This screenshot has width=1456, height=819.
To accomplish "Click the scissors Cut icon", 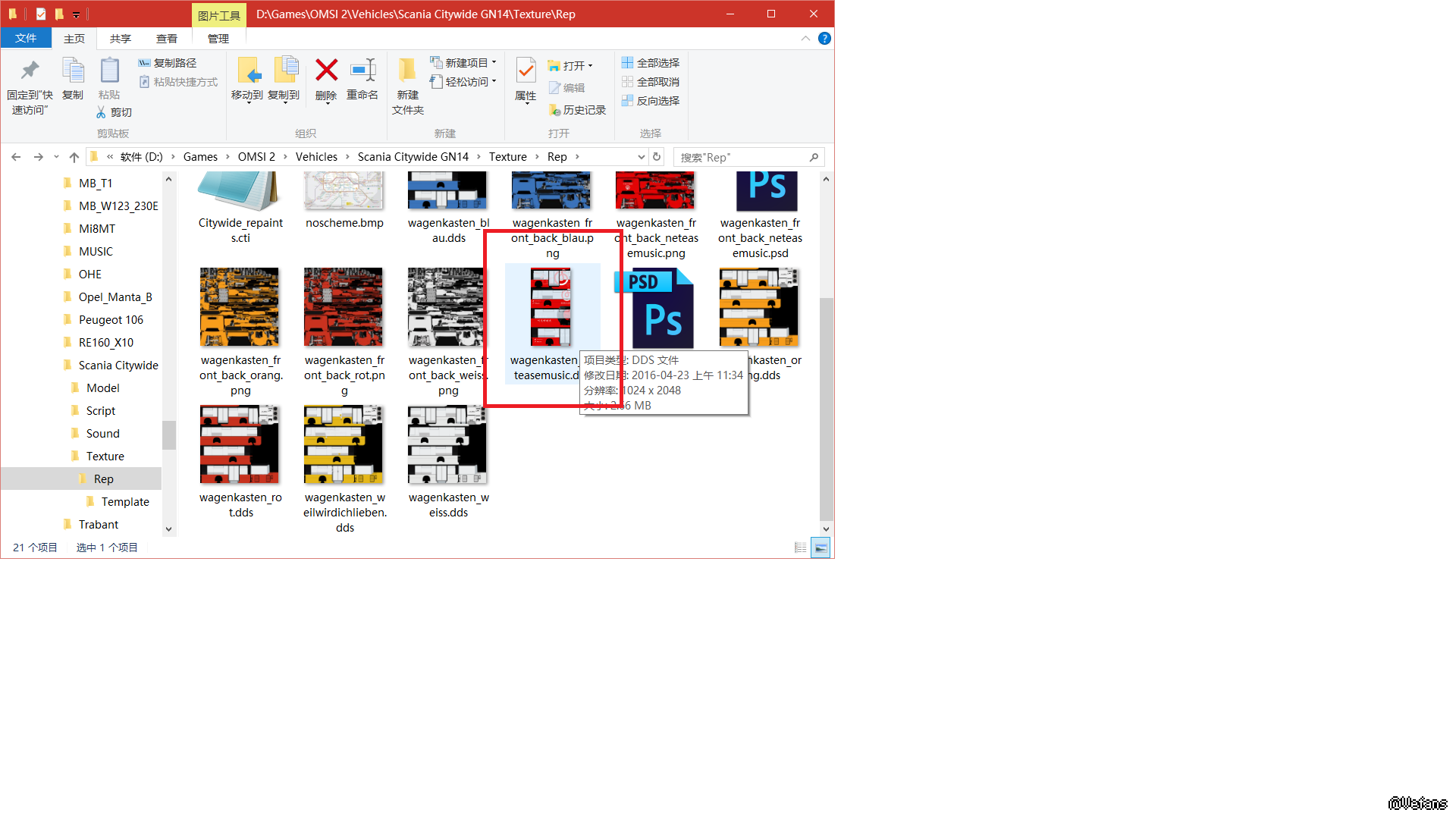I will click(x=101, y=112).
